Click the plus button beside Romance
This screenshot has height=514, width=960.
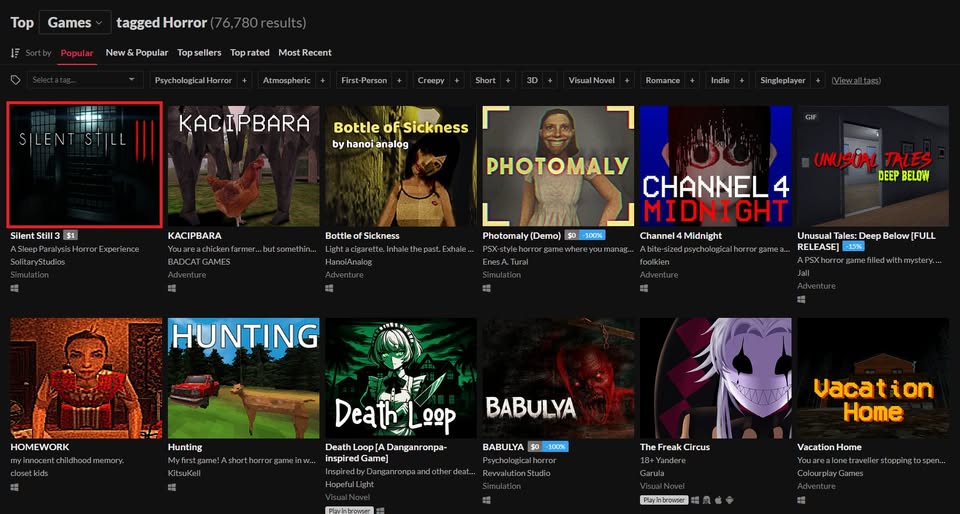[x=692, y=80]
